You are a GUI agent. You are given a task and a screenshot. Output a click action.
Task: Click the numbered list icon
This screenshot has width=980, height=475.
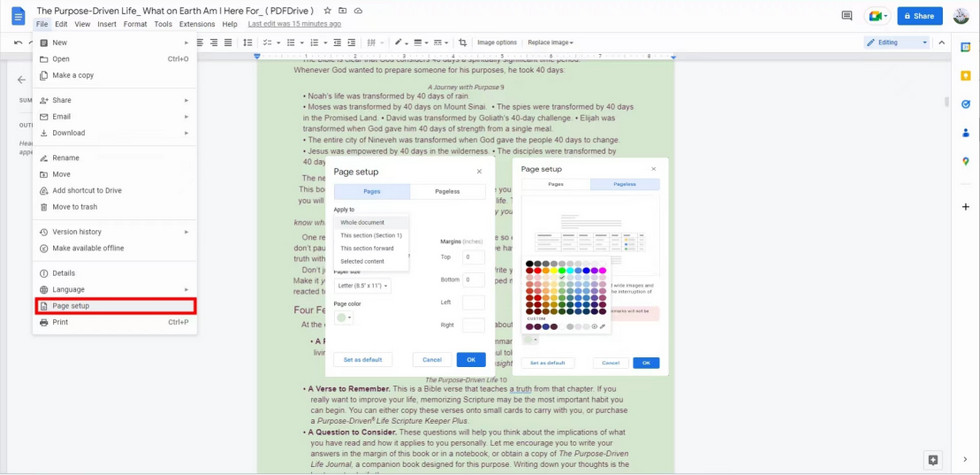[x=314, y=42]
